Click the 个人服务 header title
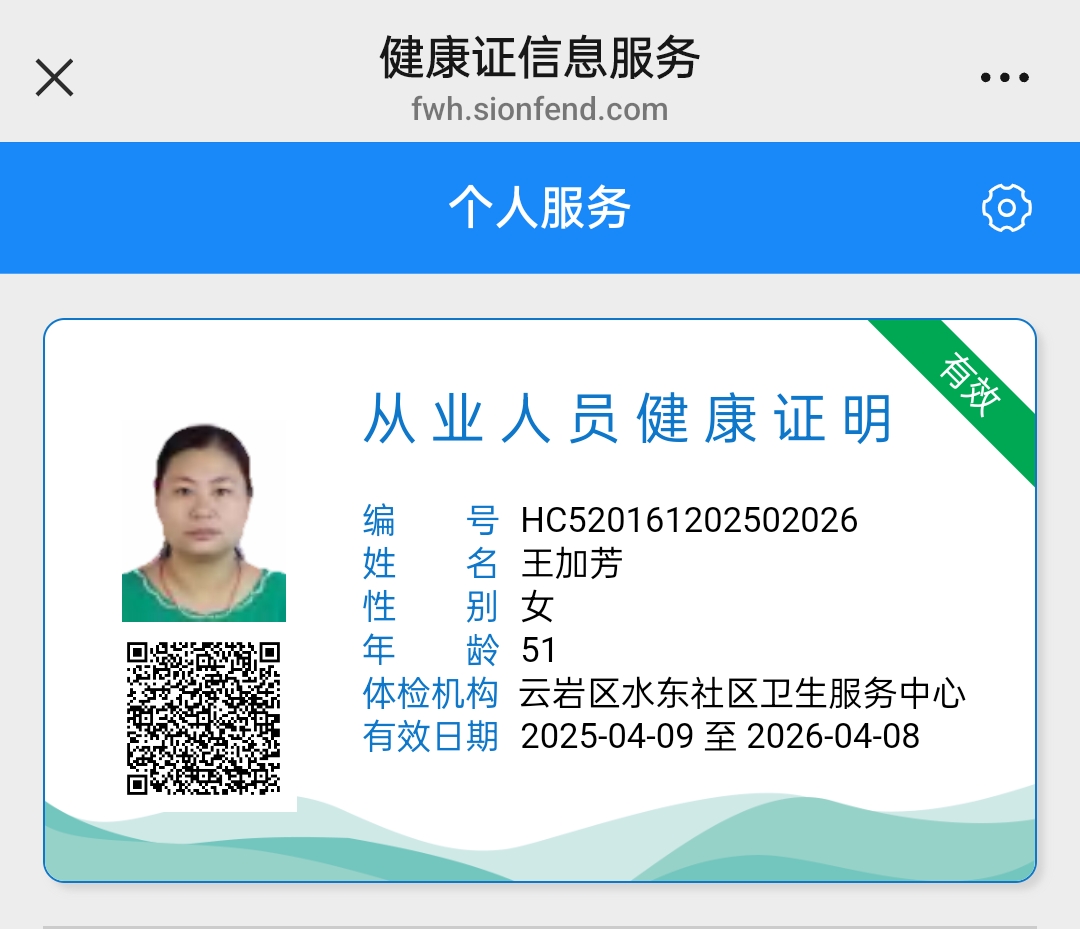1080x929 pixels. (x=539, y=208)
